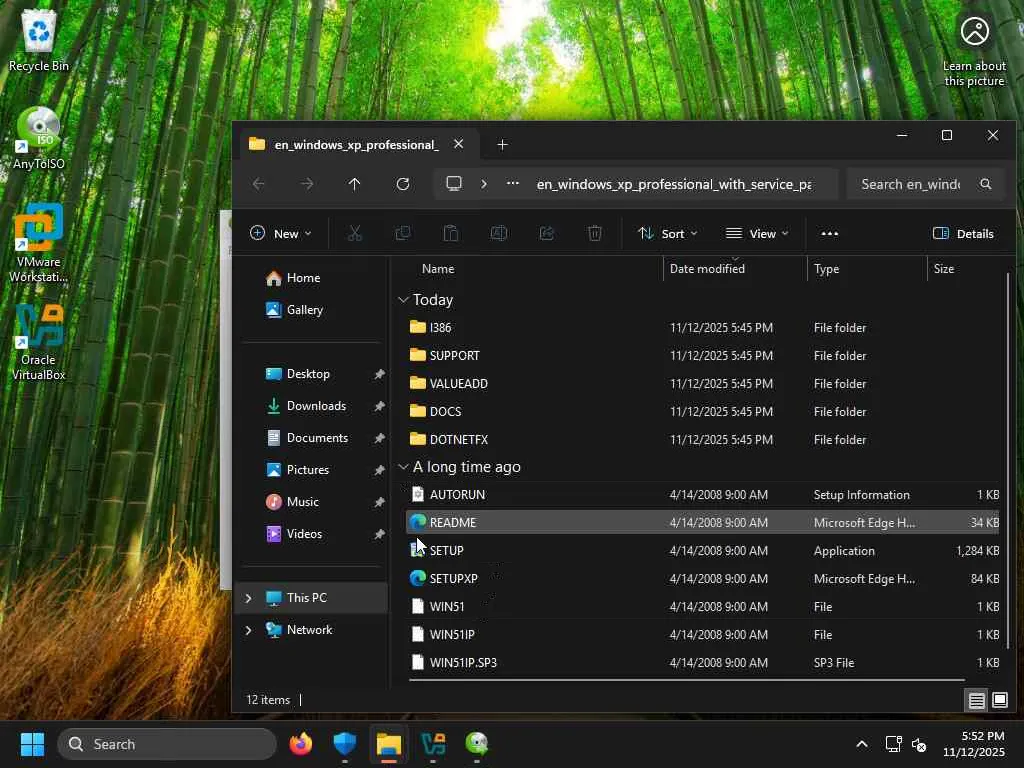
Task: Click the taskbar Search box
Action: [x=167, y=744]
